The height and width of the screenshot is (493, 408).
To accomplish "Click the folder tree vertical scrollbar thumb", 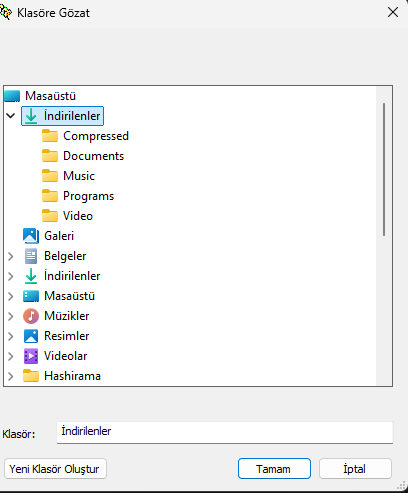I will pos(384,169).
